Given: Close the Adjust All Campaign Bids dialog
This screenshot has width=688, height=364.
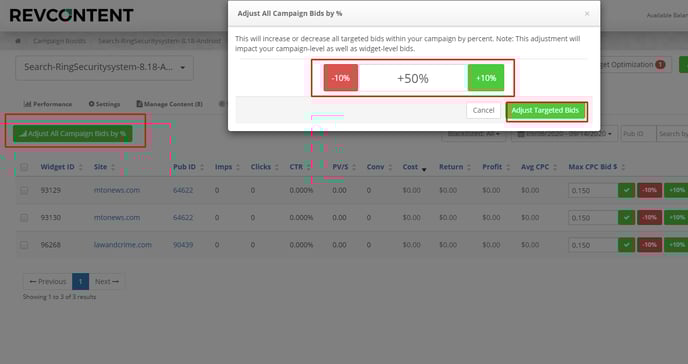Looking at the screenshot, I should [x=587, y=14].
